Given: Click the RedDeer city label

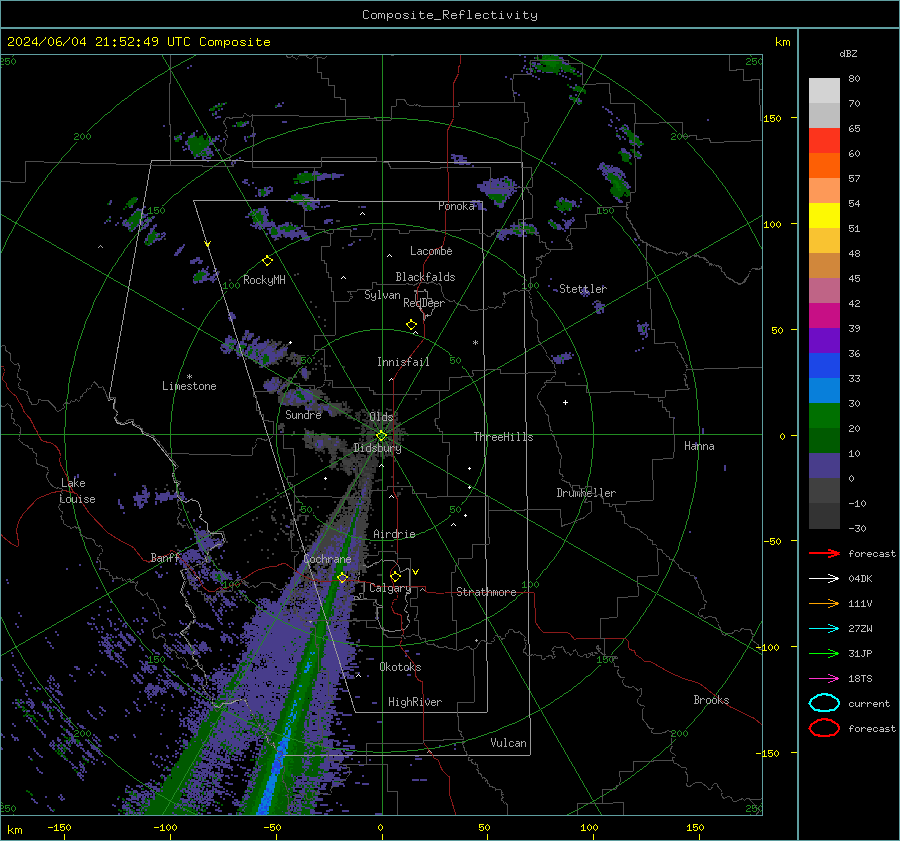Looking at the screenshot, I should (x=424, y=303).
